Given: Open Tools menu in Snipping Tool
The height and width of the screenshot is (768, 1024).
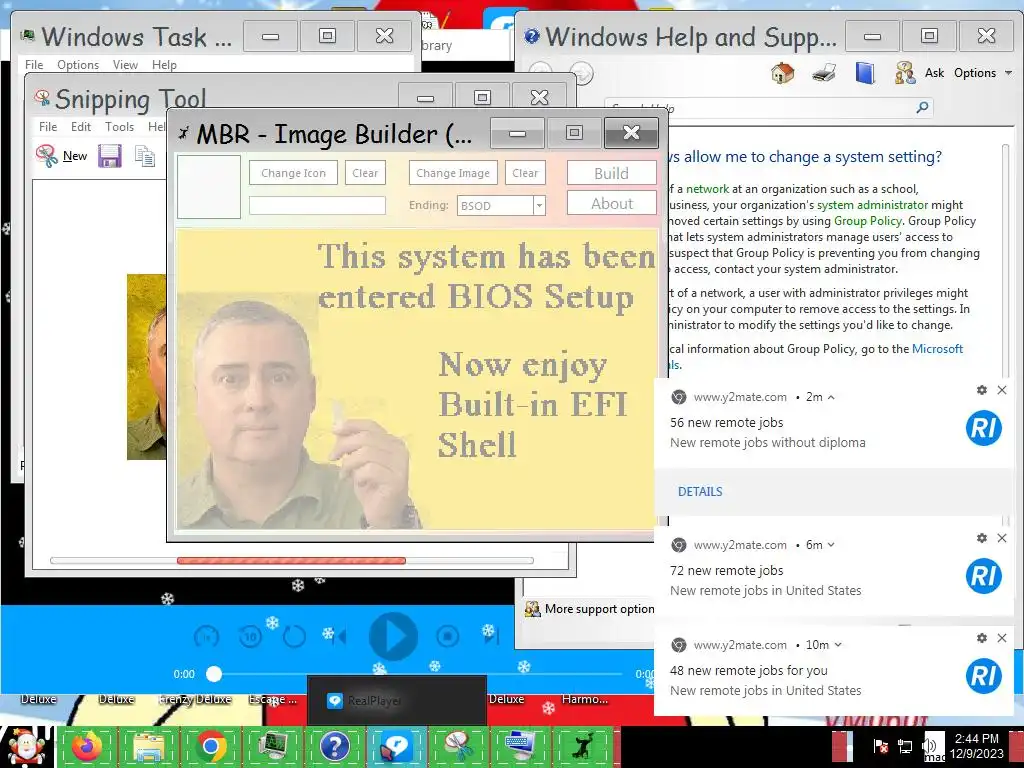Looking at the screenshot, I should 120,127.
